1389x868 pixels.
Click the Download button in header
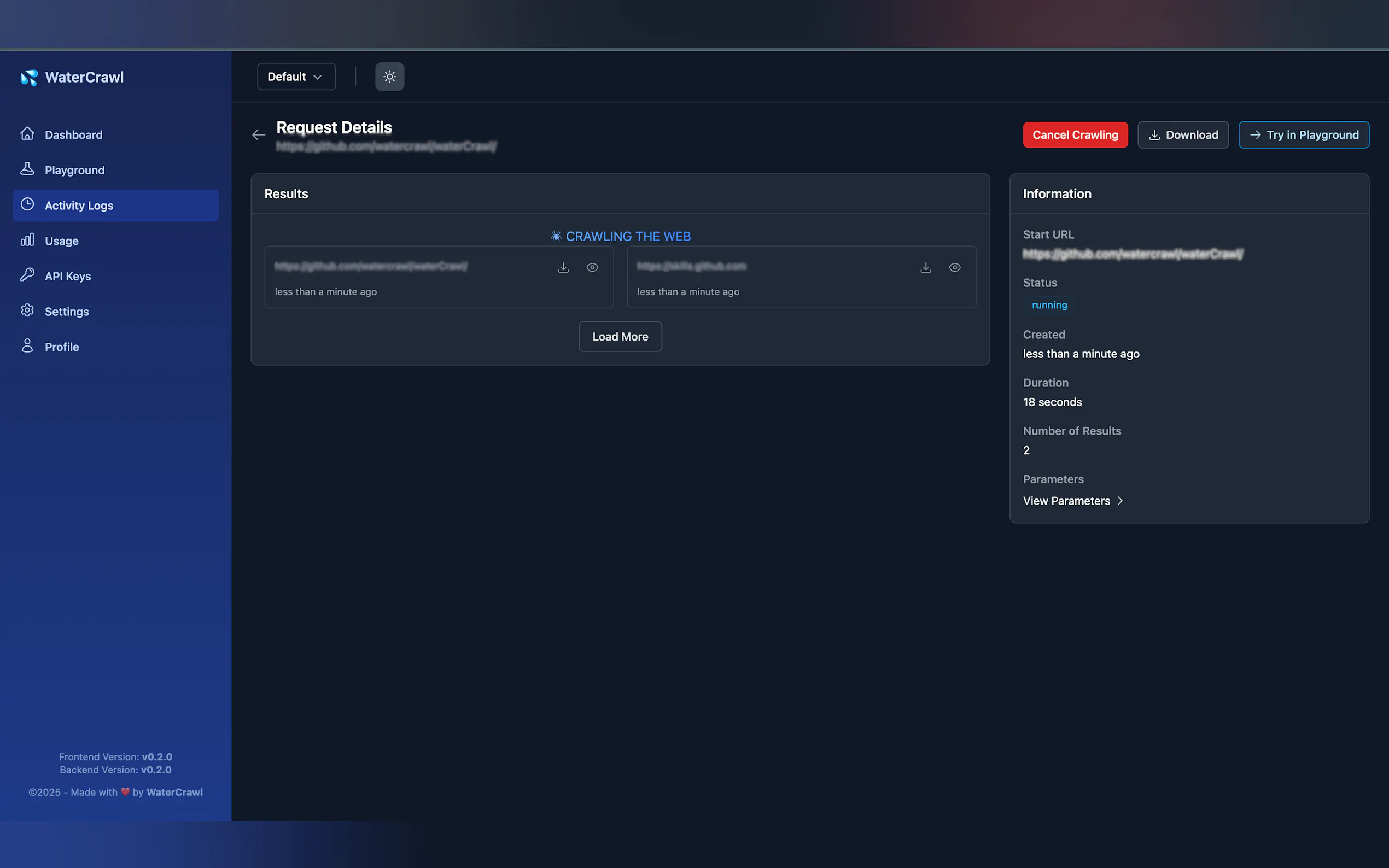pyautogui.click(x=1183, y=135)
